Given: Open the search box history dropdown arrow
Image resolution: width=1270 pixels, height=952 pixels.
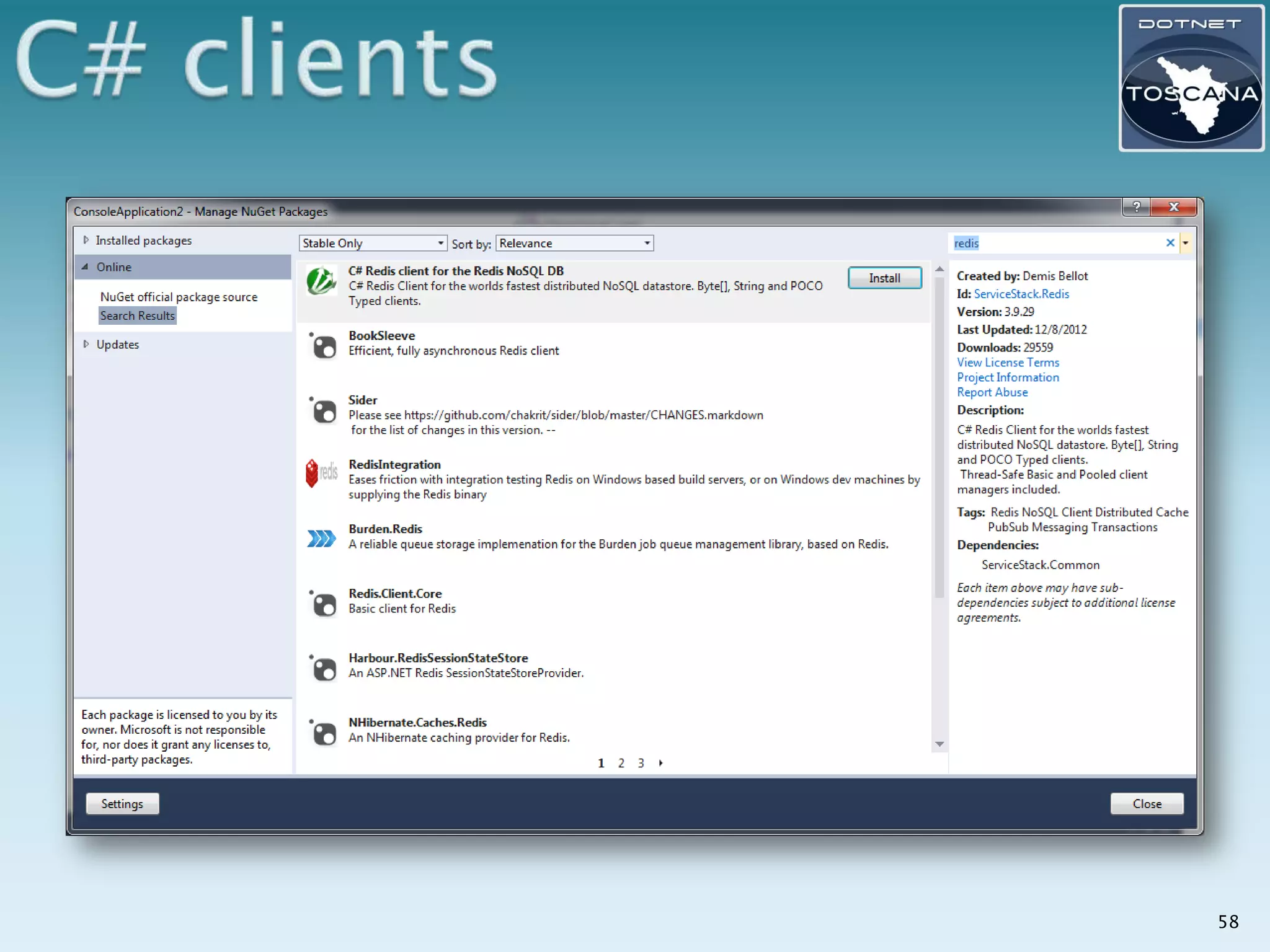Looking at the screenshot, I should point(1185,243).
